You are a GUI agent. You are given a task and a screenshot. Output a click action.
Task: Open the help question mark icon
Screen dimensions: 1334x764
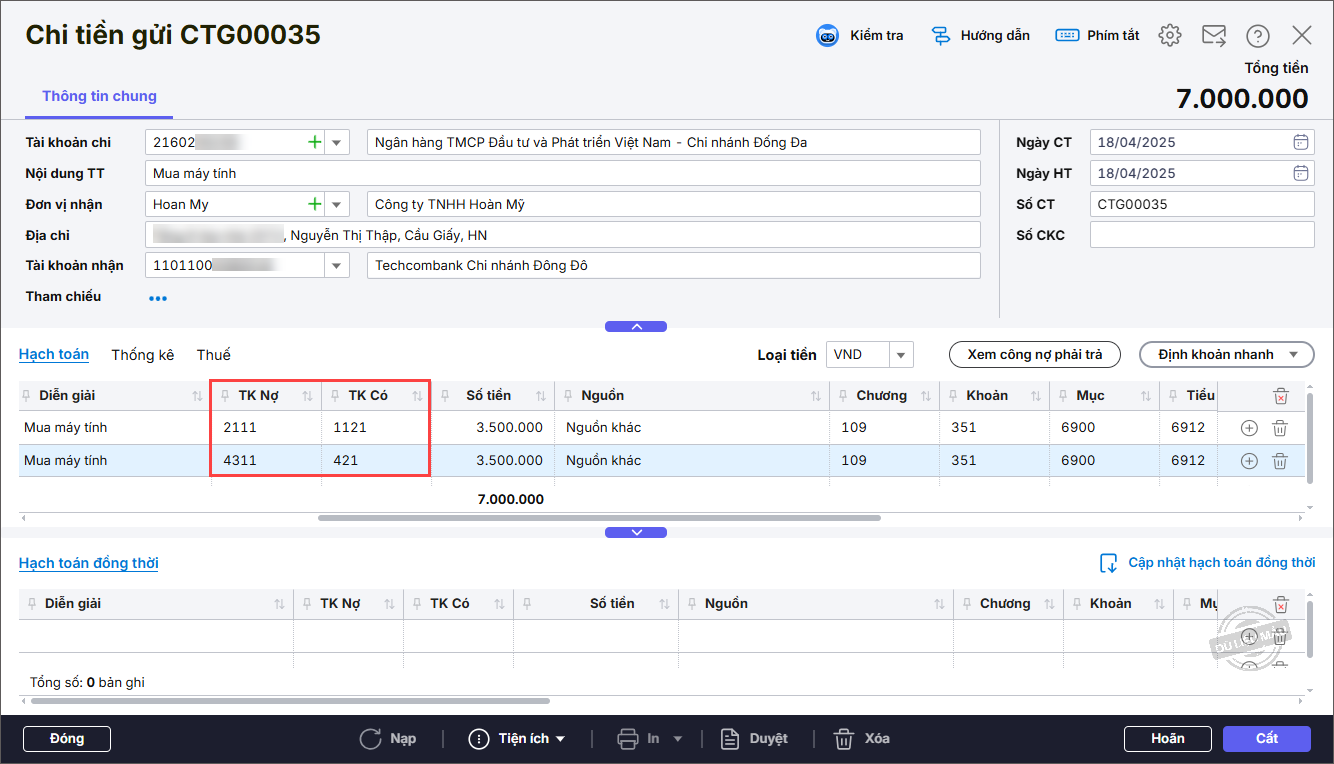[1257, 36]
